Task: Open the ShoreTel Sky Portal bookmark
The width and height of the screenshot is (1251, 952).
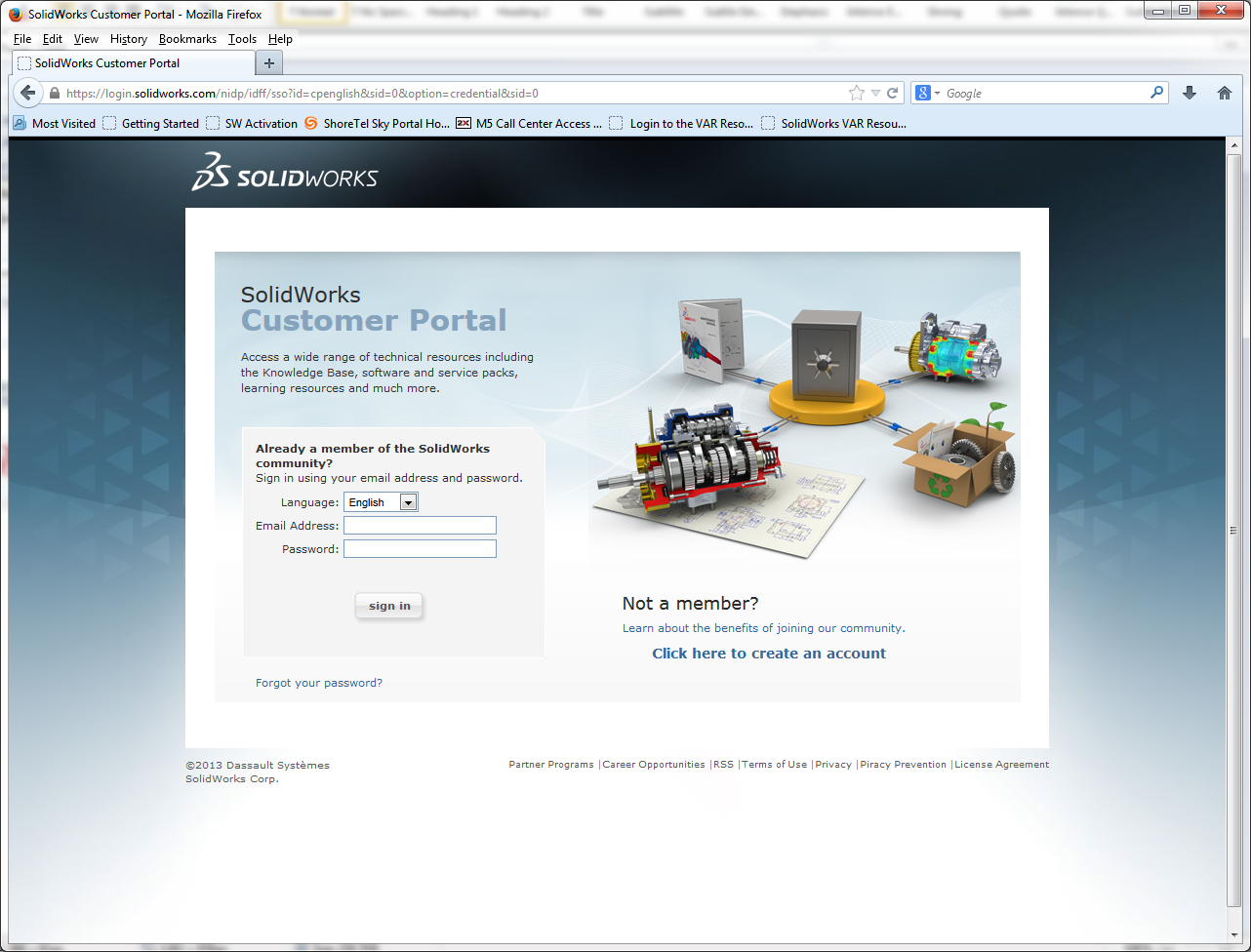Action: tap(377, 124)
